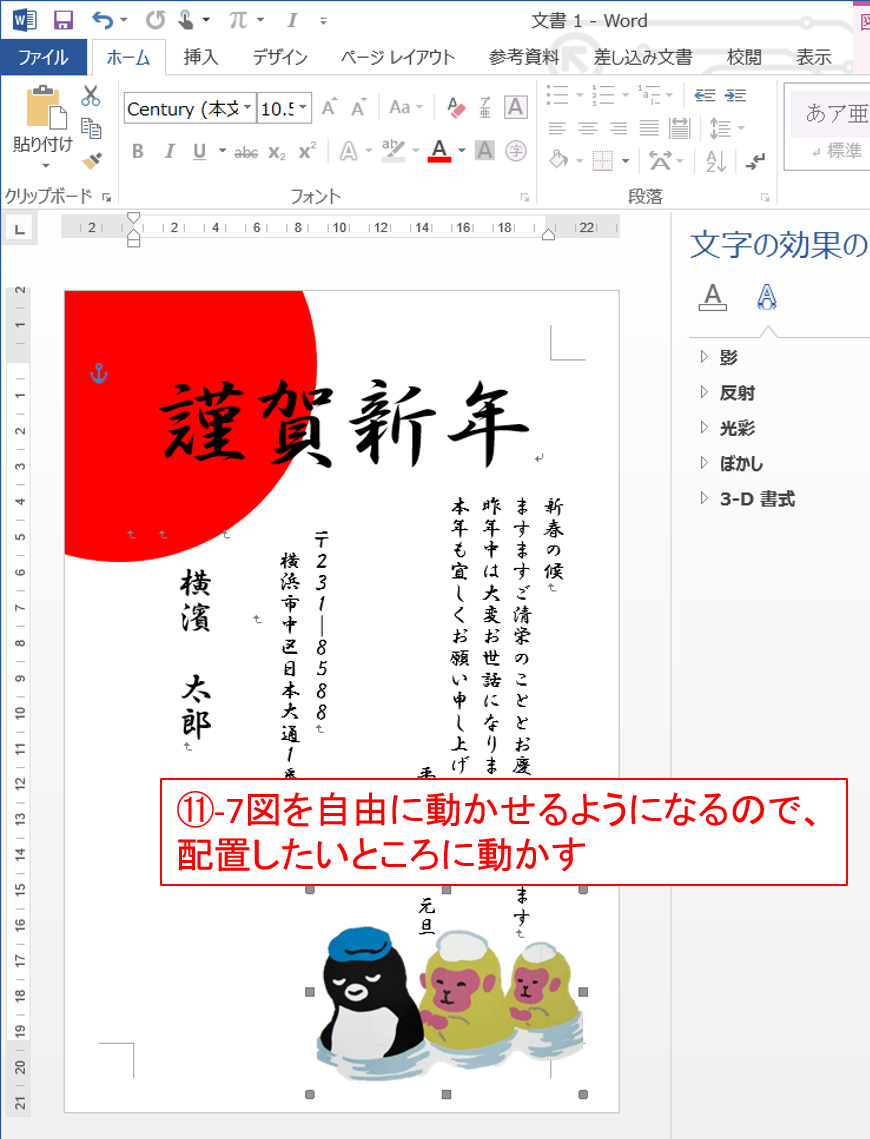Switch to the 挿入 tab
The height and width of the screenshot is (1139, 870).
200,57
